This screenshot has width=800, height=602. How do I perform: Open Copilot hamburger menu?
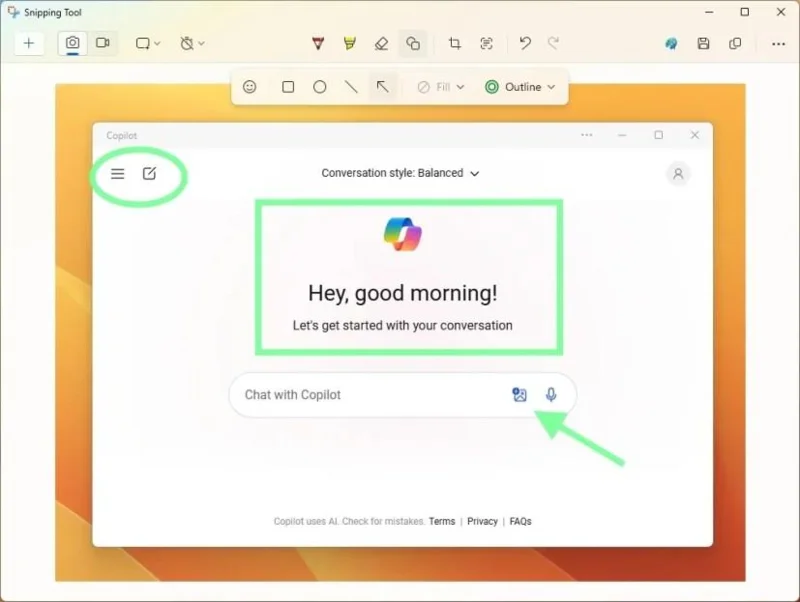[x=118, y=174]
